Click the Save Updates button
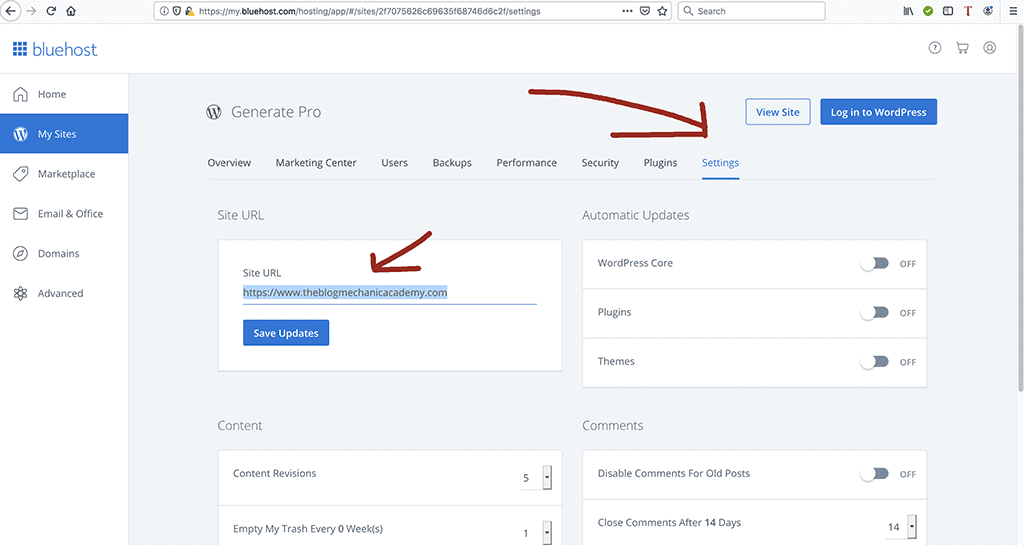 (286, 333)
